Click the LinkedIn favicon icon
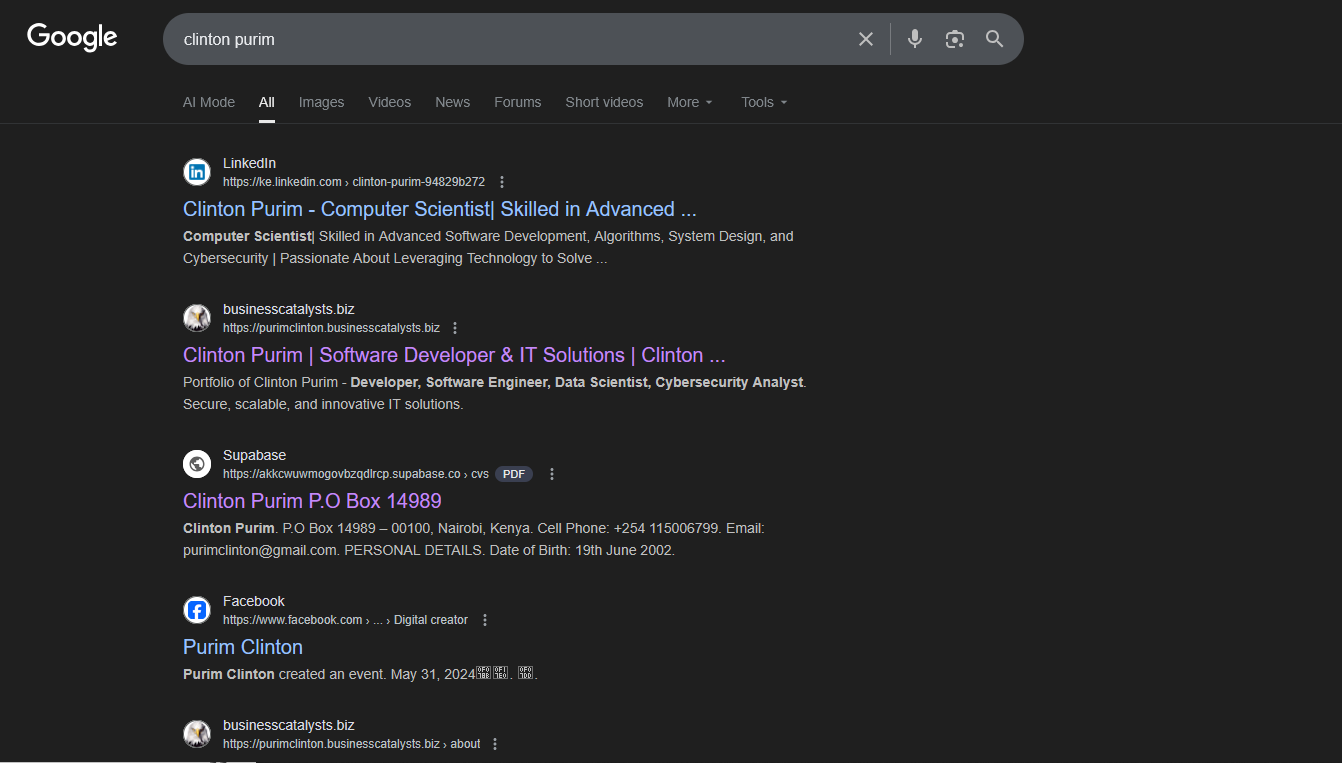The width and height of the screenshot is (1342, 763). coord(197,172)
